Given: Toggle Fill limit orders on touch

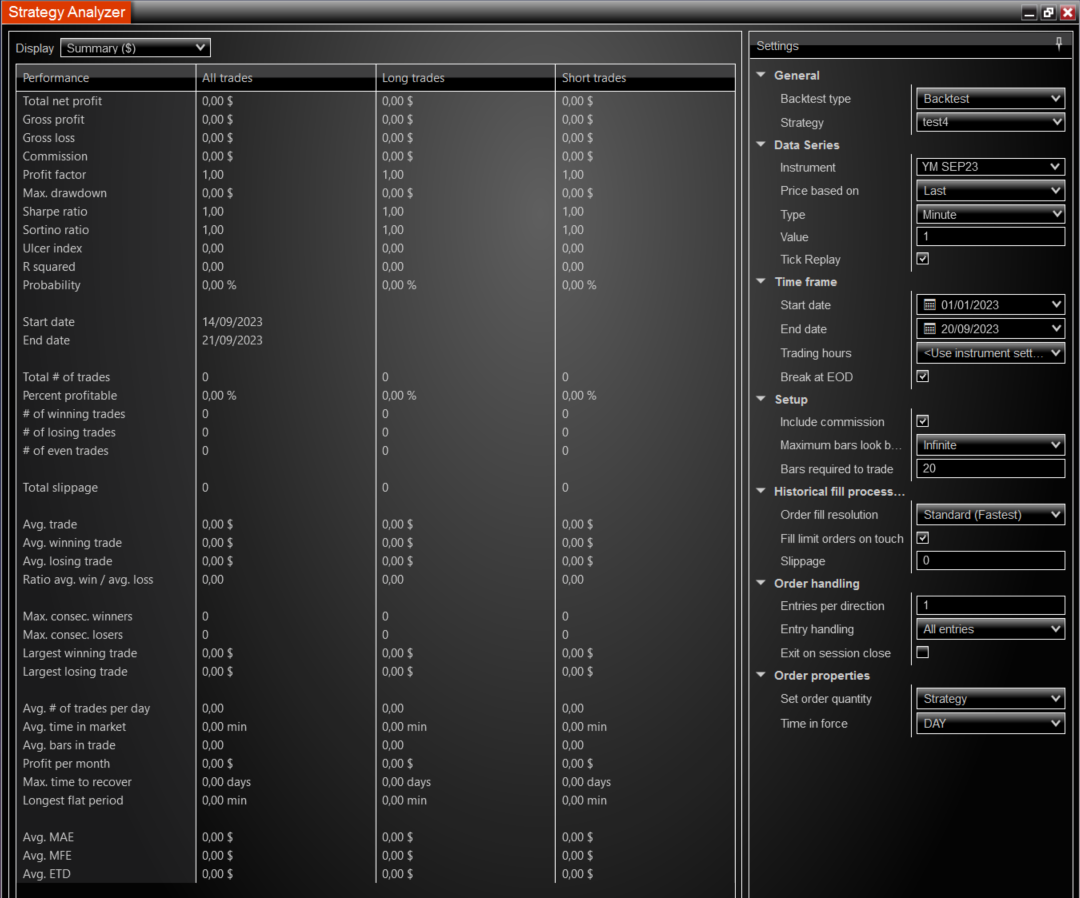Looking at the screenshot, I should point(923,538).
